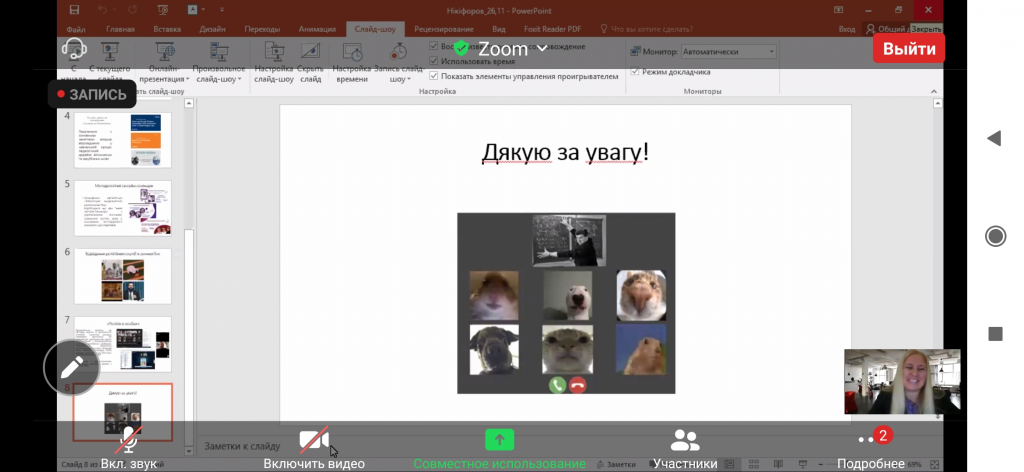This screenshot has width=1024, height=472.
Task: Unmute with the Вкл. звук microphone button
Action: pos(129,448)
